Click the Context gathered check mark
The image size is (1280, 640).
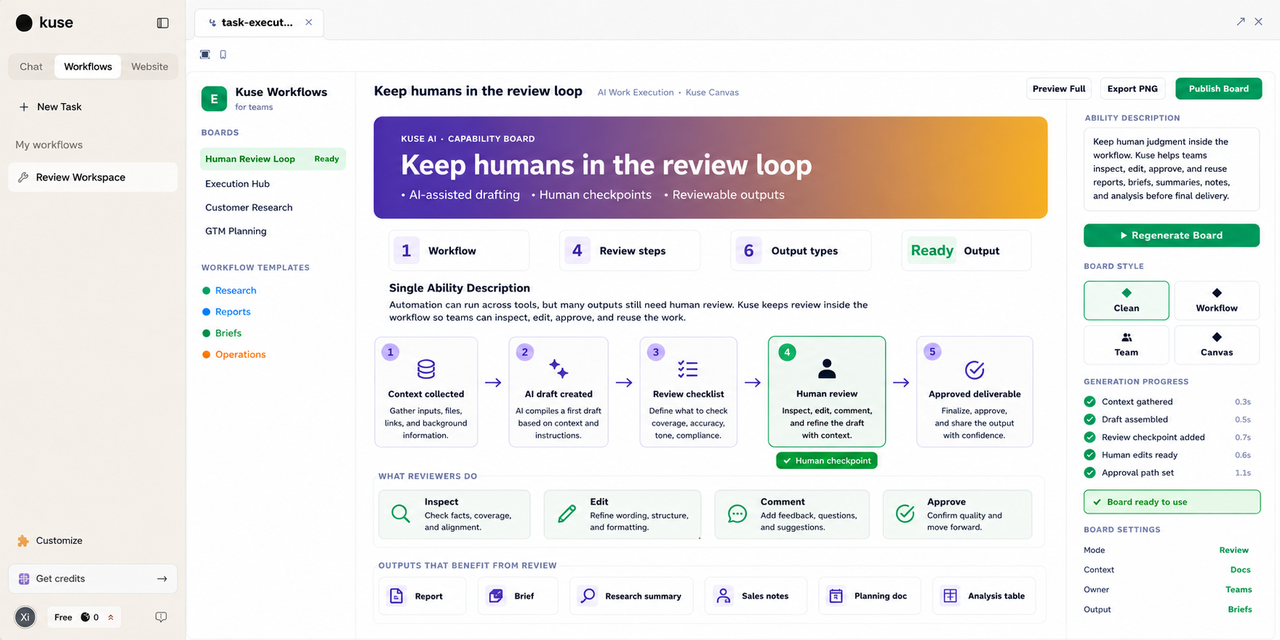1090,402
